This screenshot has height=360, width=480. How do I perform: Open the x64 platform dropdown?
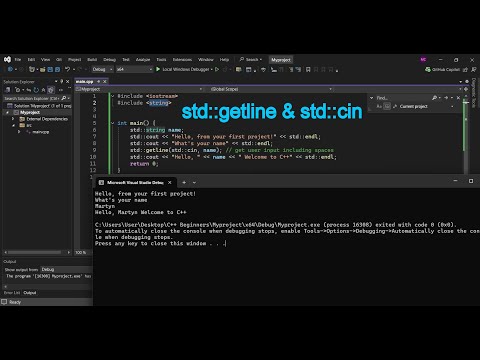point(134,69)
